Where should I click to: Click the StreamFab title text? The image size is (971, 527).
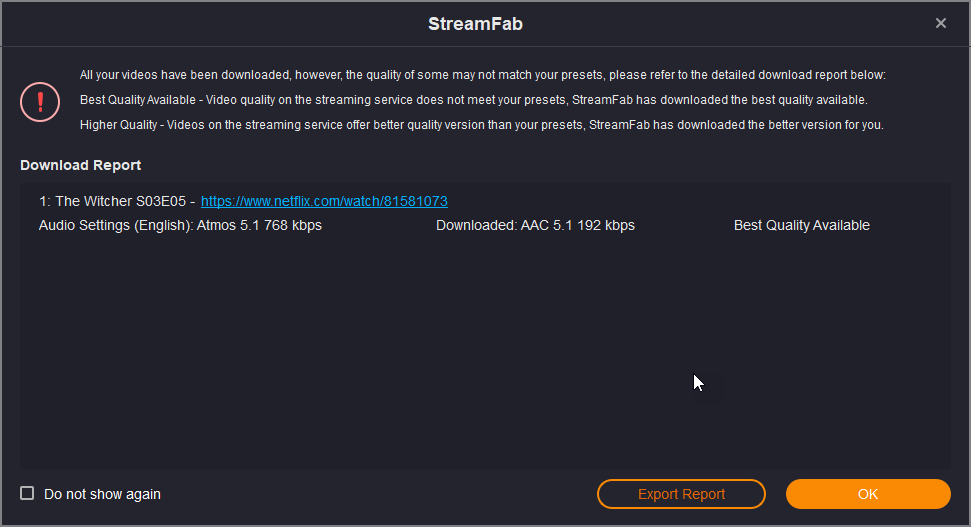point(475,24)
